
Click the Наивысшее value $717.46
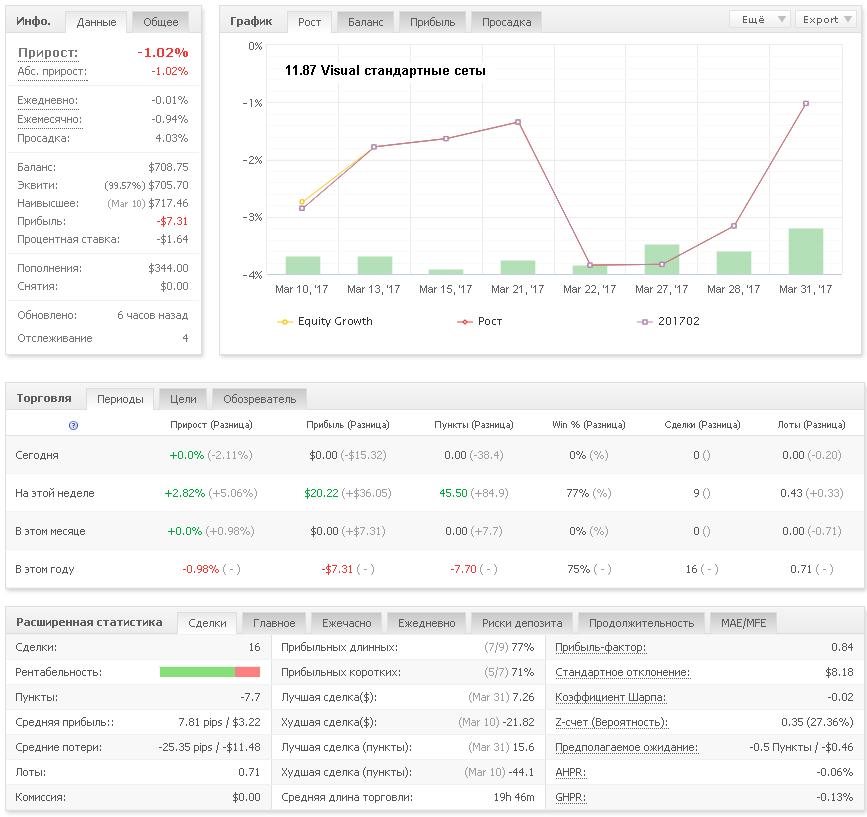(168, 203)
